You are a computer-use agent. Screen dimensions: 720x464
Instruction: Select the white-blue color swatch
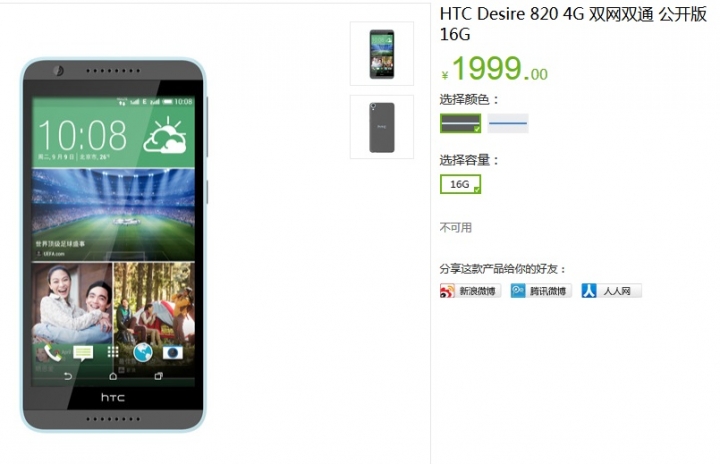coord(508,123)
